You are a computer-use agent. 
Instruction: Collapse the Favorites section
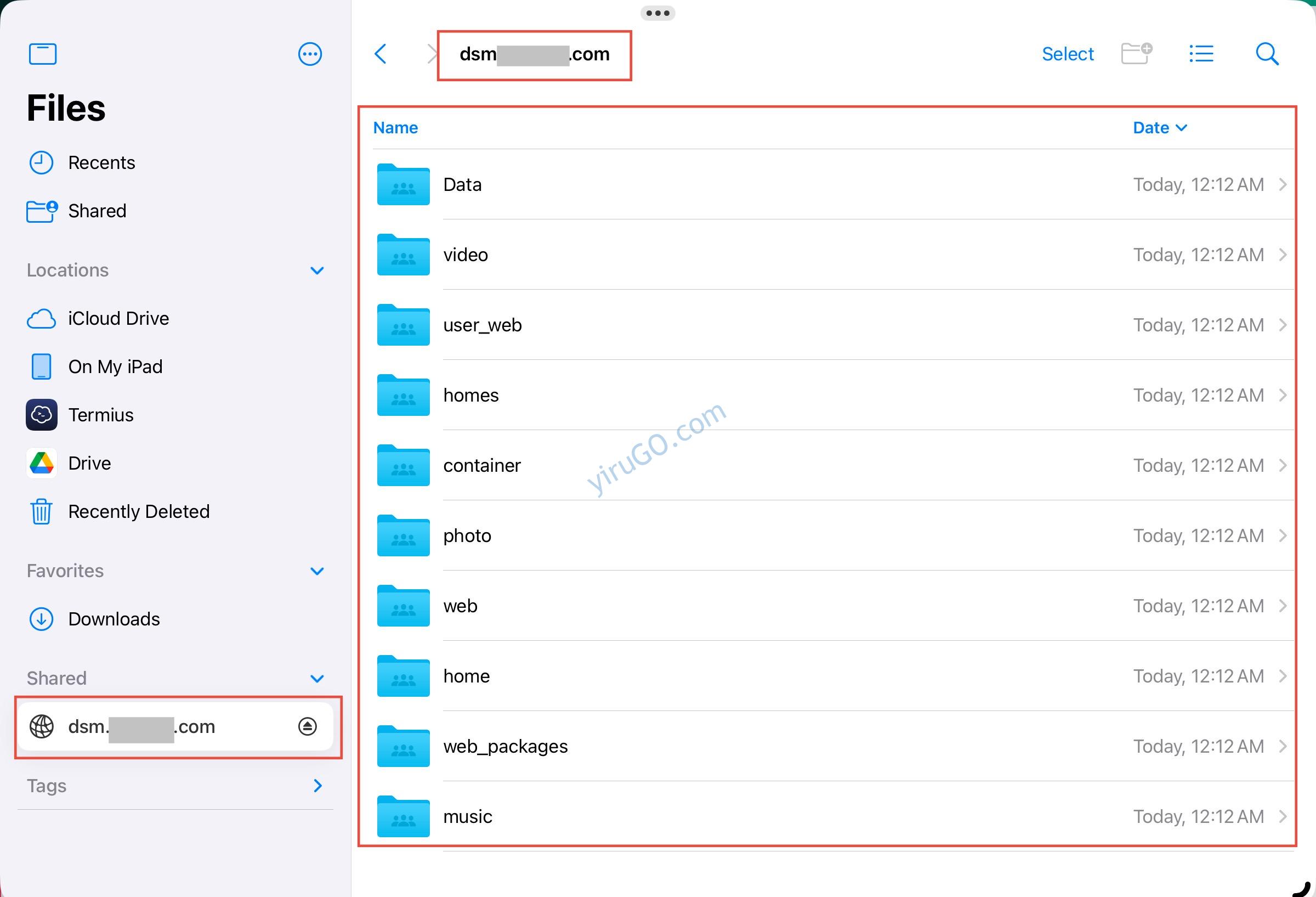point(317,571)
